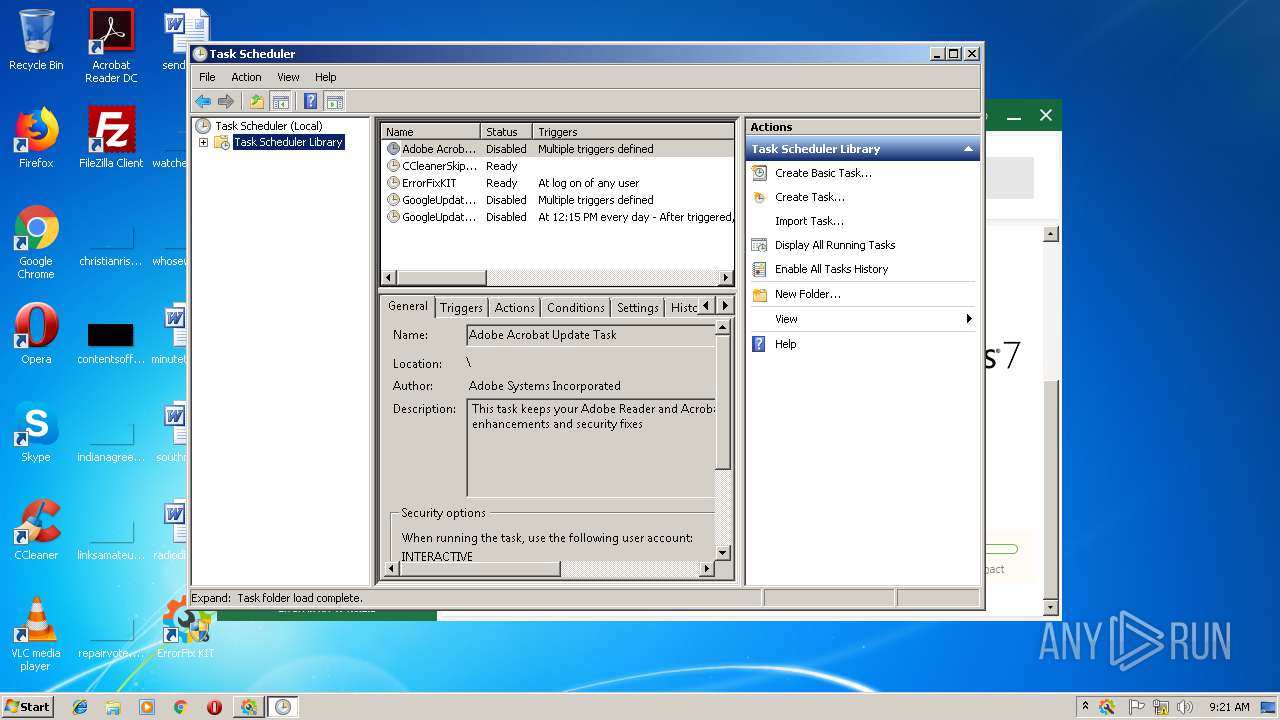The height and width of the screenshot is (720, 1280).
Task: Toggle the Show/Hide Console Tree icon
Action: point(281,101)
